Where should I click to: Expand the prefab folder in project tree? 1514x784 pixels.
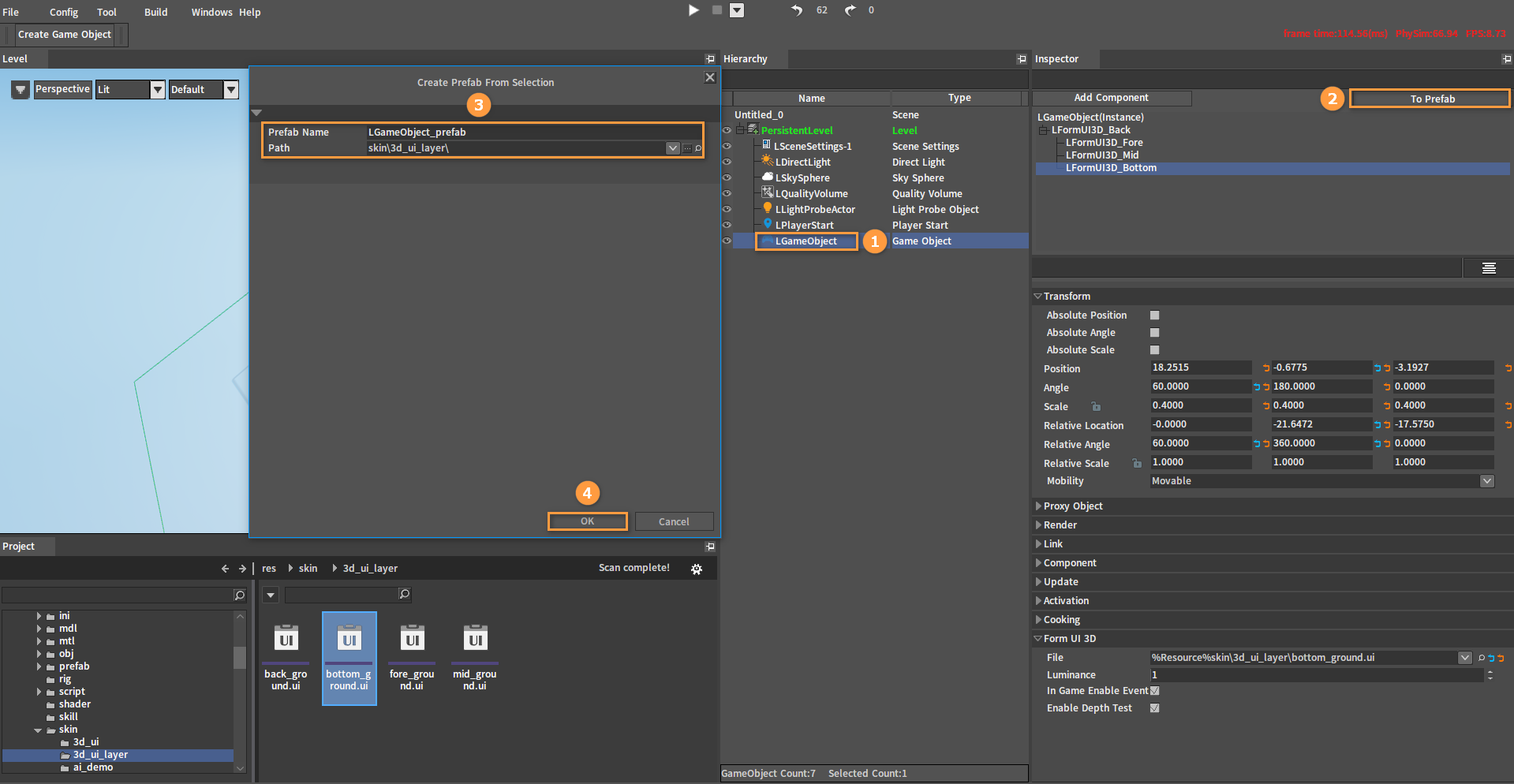(x=39, y=666)
